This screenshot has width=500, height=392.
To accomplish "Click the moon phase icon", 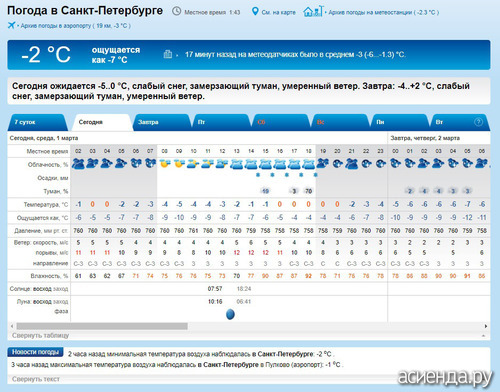I will [x=230, y=314].
